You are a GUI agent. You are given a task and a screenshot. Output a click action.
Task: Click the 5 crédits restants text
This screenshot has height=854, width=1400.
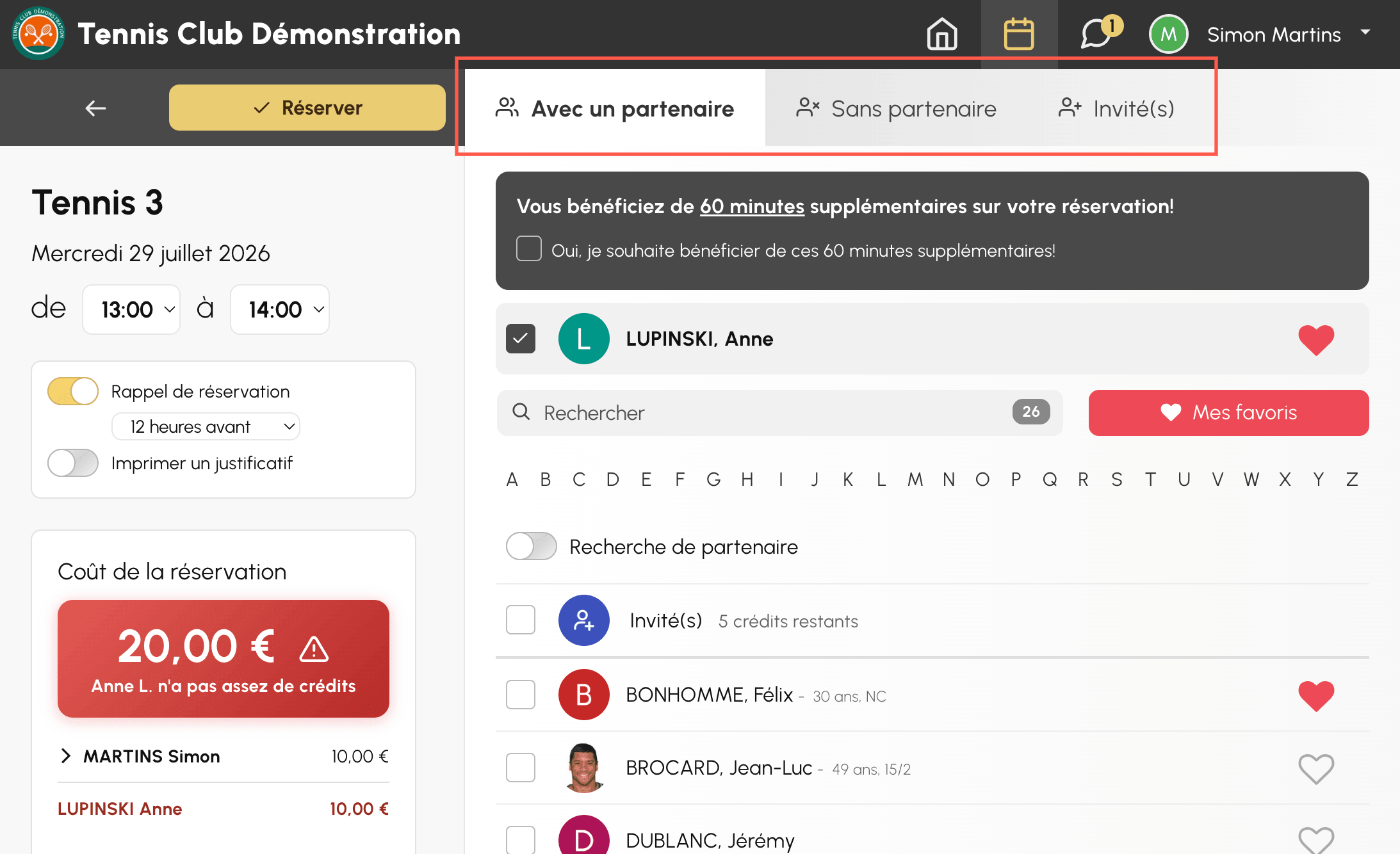[788, 621]
